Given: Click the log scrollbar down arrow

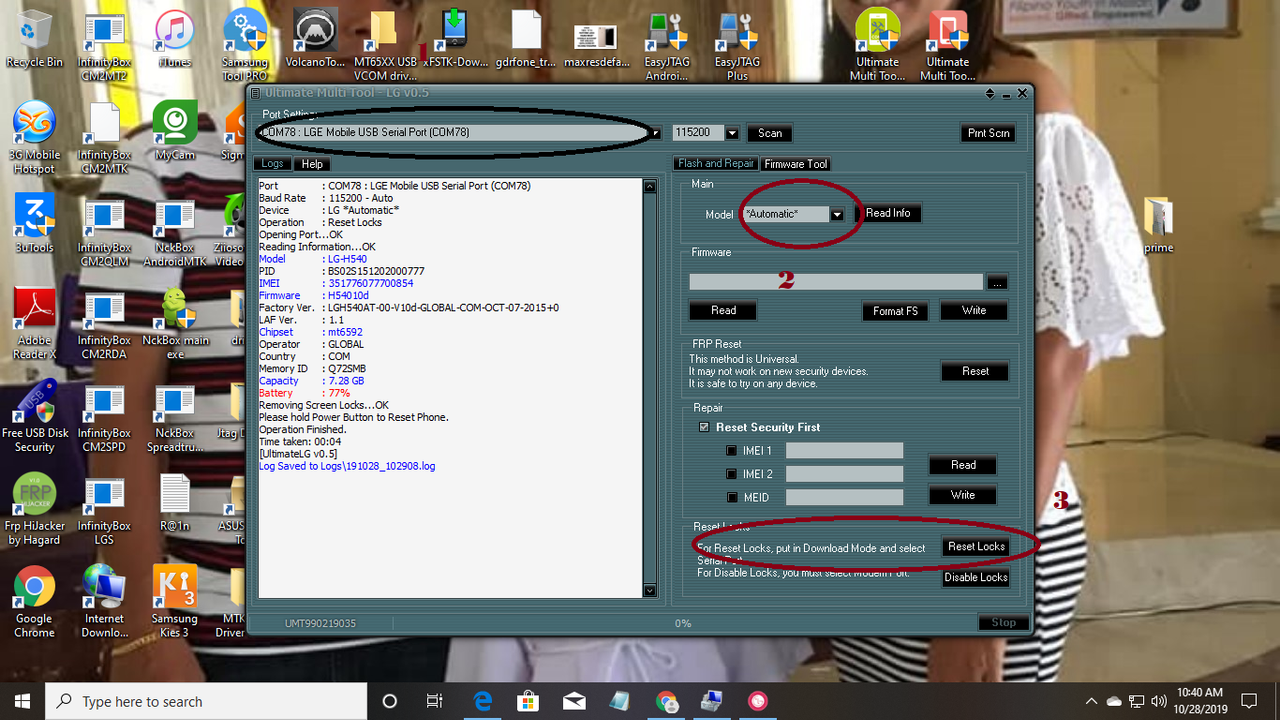Looking at the screenshot, I should [x=649, y=591].
